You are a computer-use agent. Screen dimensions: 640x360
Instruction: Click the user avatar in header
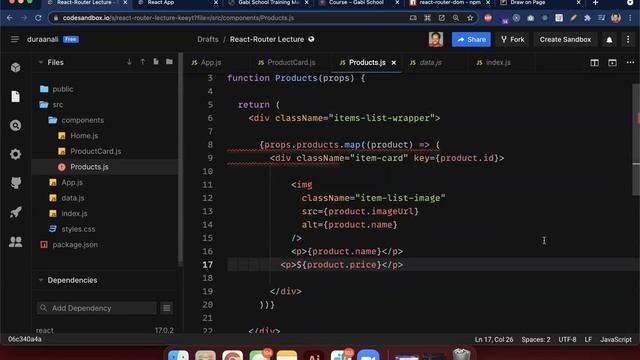436,39
